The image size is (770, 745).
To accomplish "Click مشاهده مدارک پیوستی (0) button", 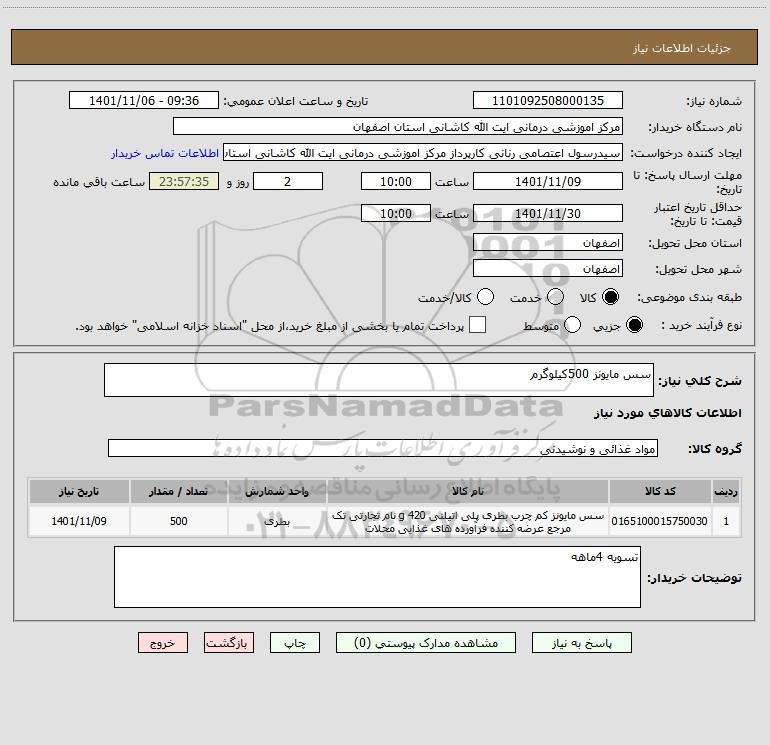I will pos(426,643).
